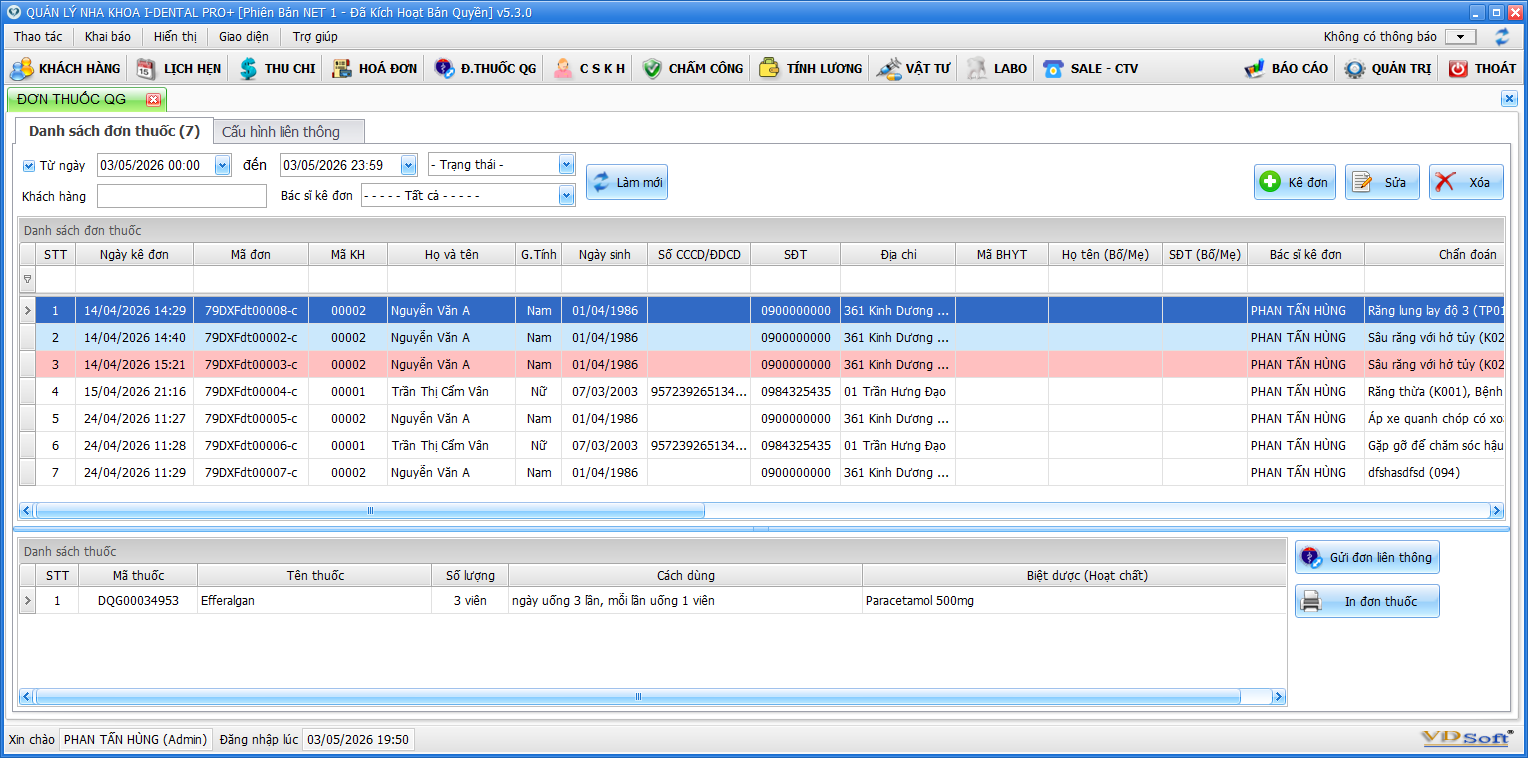The height and width of the screenshot is (758, 1528).
Task: Open the Thao tác menu
Action: point(38,37)
